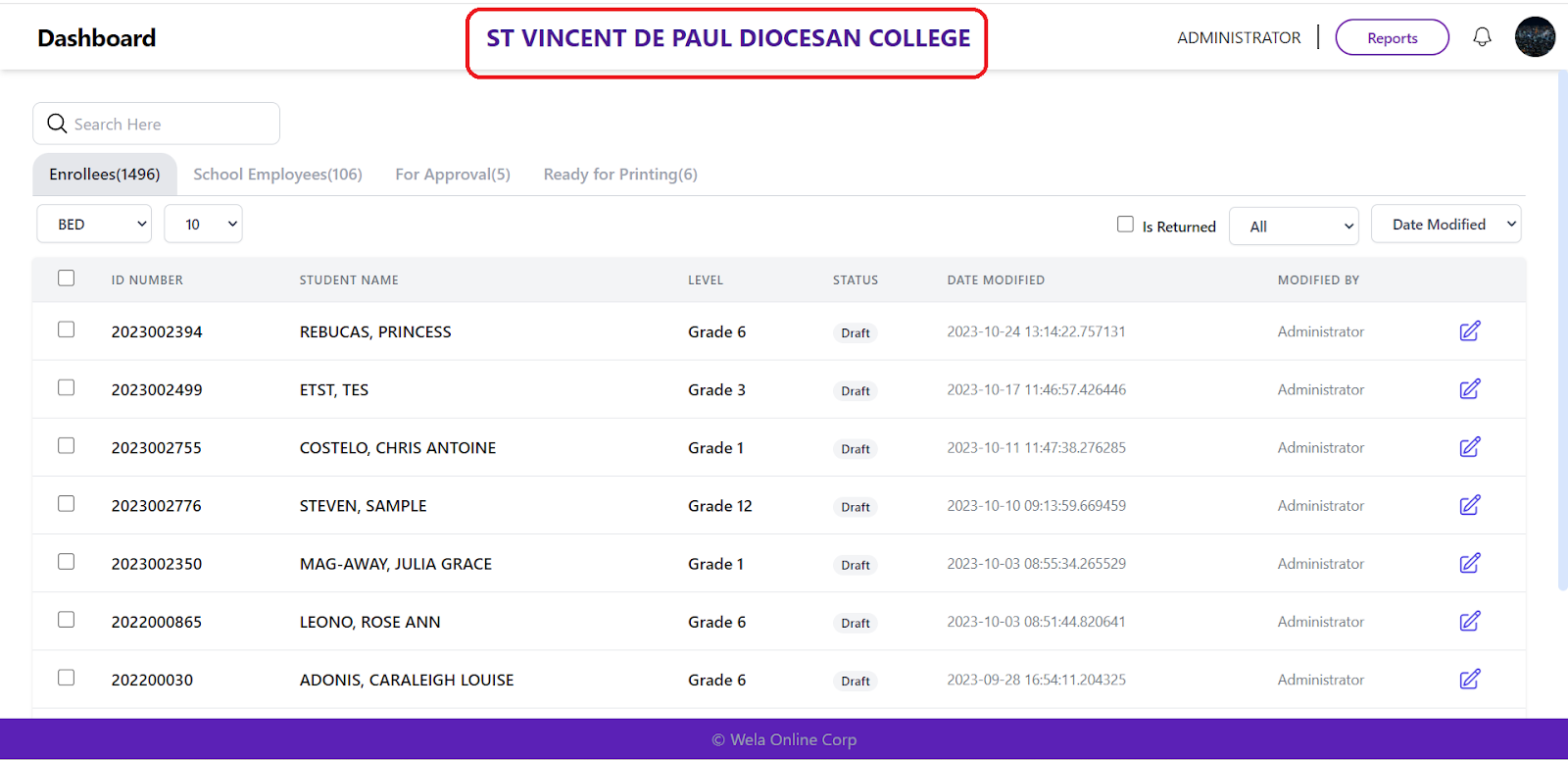The image size is (1568, 760).
Task: Click the Reports button
Action: coord(1392,38)
